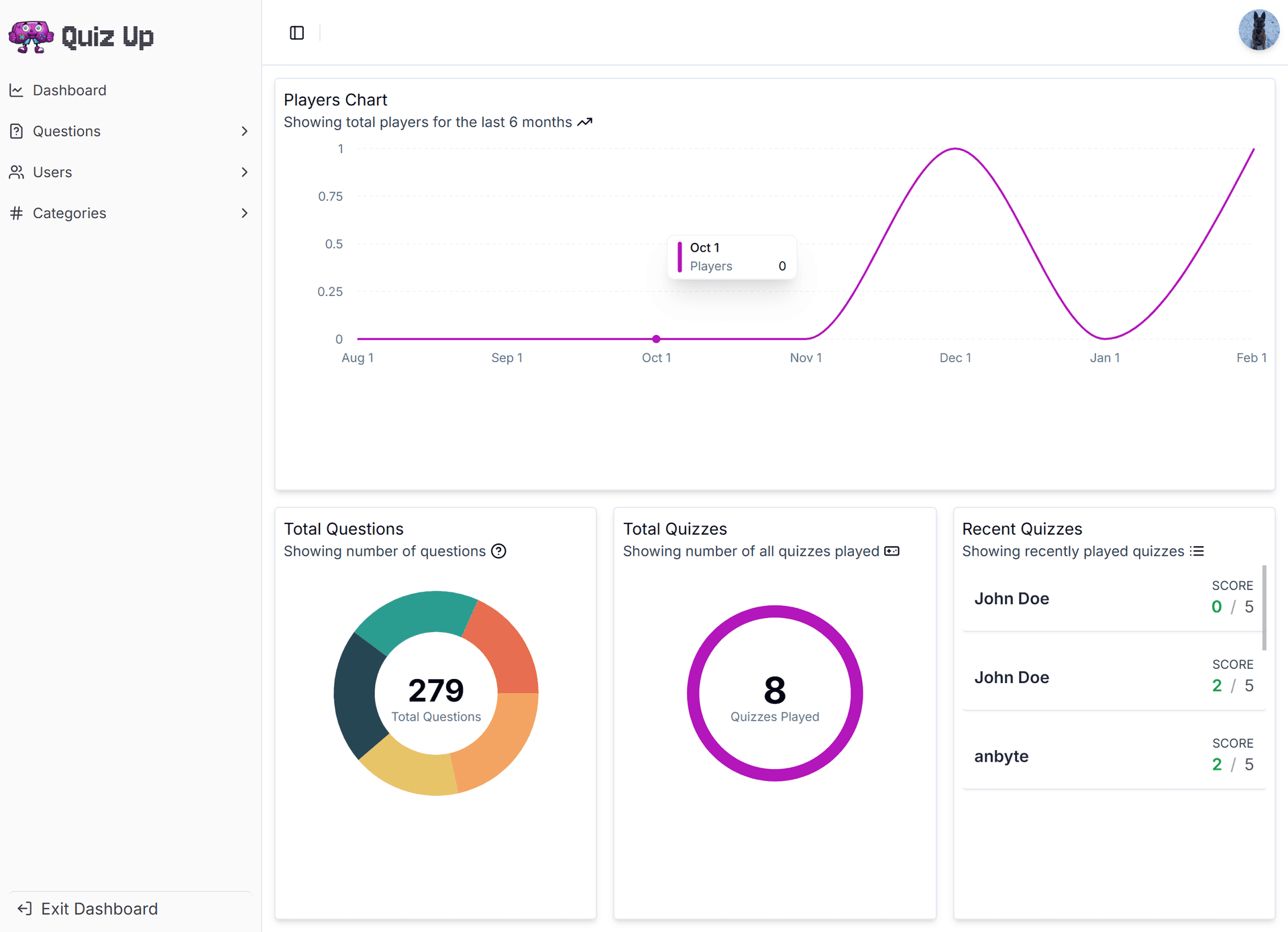The image size is (1288, 932).
Task: Click the trending-up icon in Players Chart
Action: click(x=585, y=122)
